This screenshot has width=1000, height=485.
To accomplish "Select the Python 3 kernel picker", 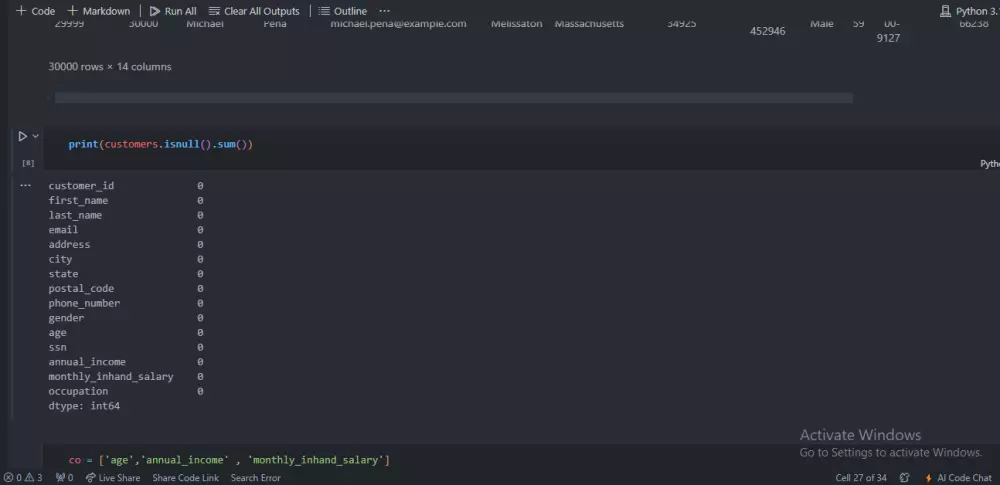I will (969, 11).
